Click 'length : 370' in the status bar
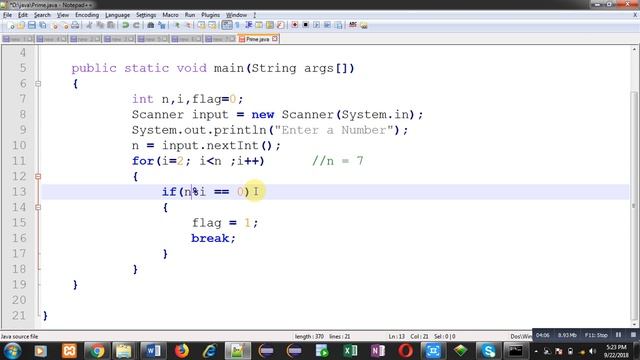Screen dimensions: 640x360 [309, 337]
